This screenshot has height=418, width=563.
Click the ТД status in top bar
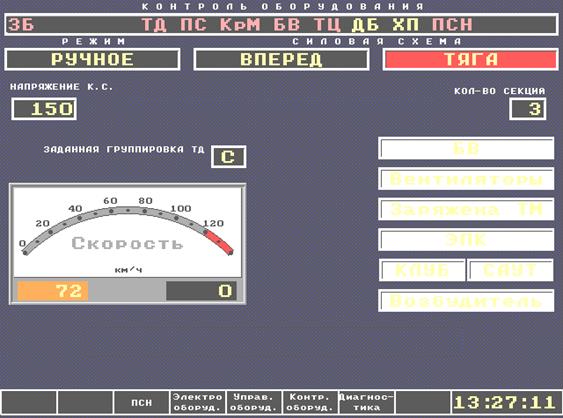coord(154,25)
